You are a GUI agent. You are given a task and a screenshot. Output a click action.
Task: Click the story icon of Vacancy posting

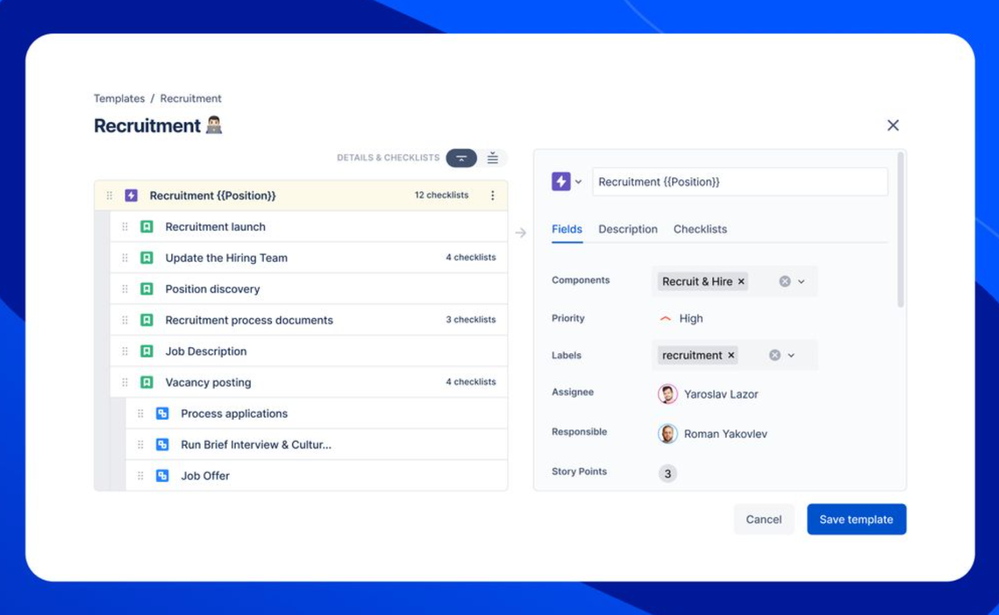[x=147, y=382]
